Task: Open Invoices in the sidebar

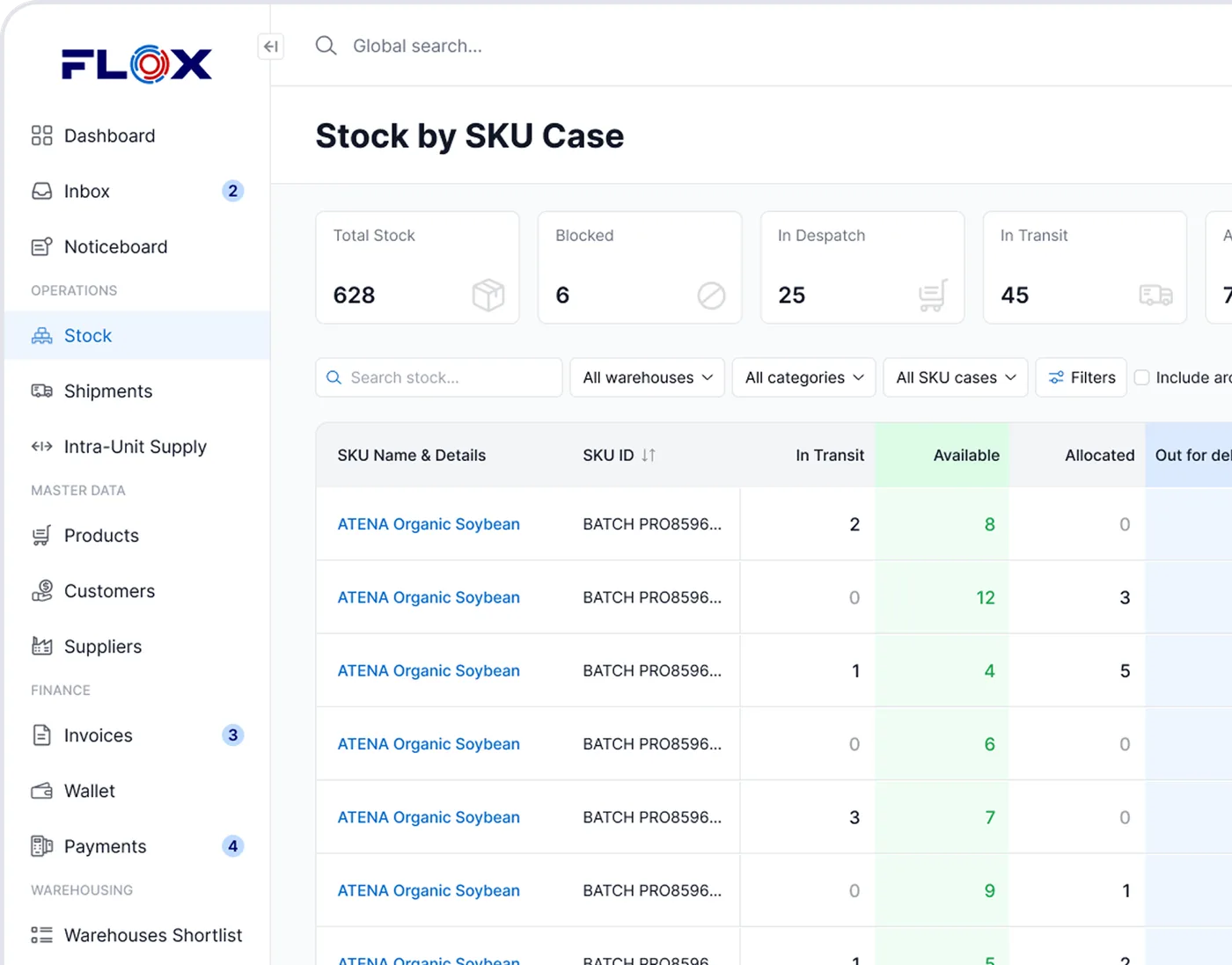Action: [136, 735]
